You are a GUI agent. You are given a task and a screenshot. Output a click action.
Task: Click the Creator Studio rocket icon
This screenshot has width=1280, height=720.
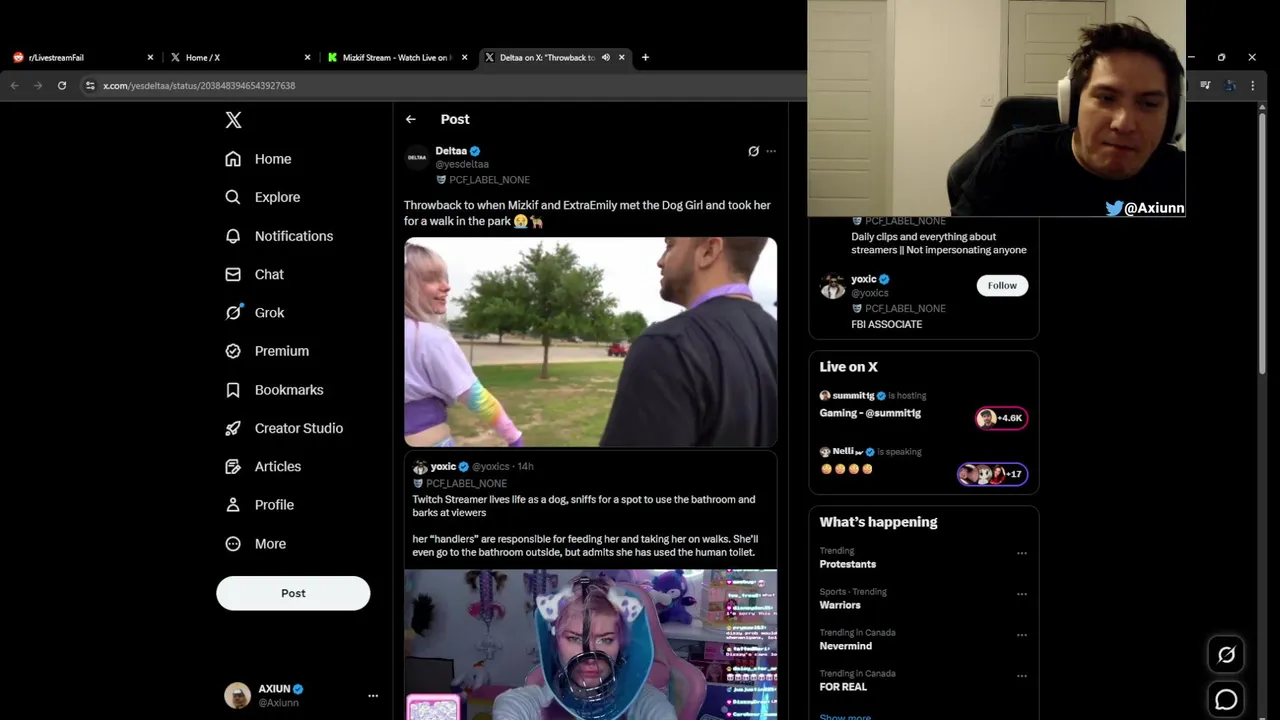[x=233, y=428]
